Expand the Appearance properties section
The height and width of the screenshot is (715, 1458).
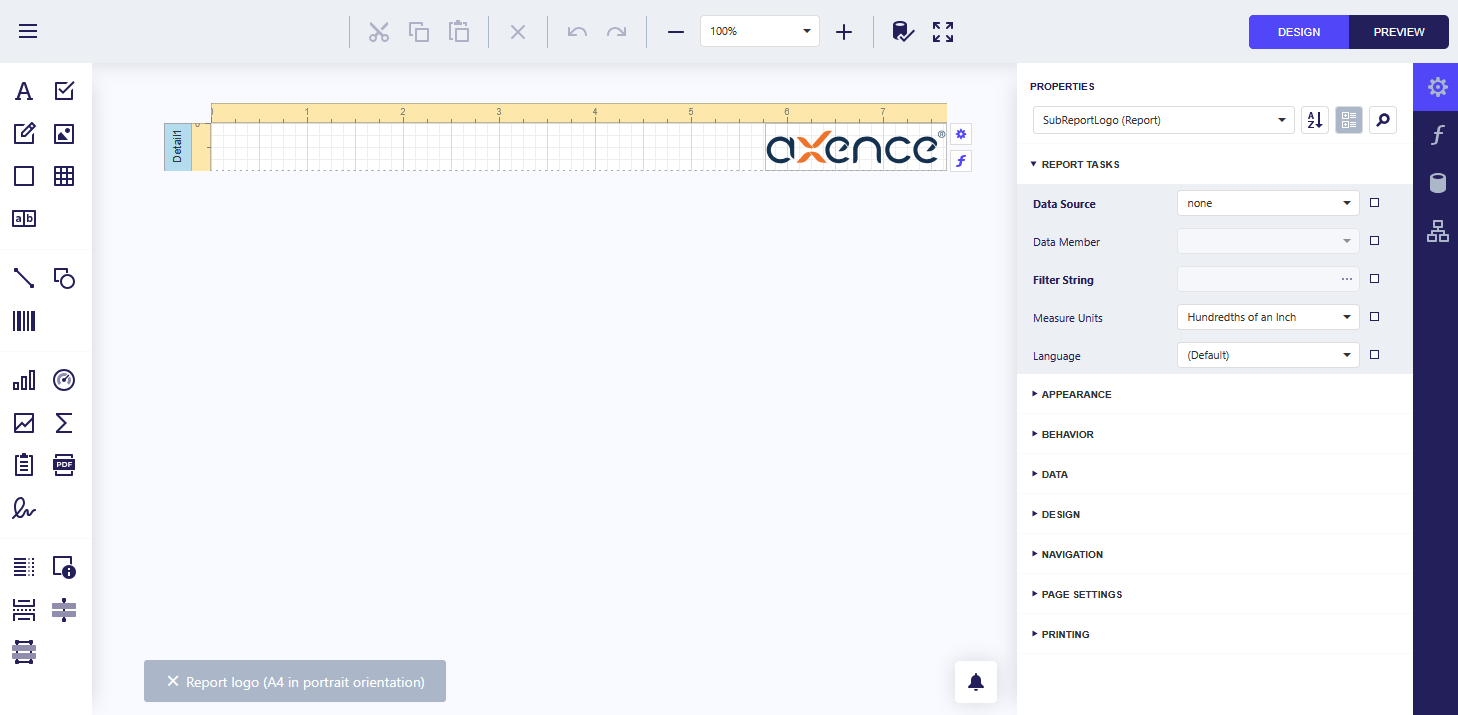1076,395
